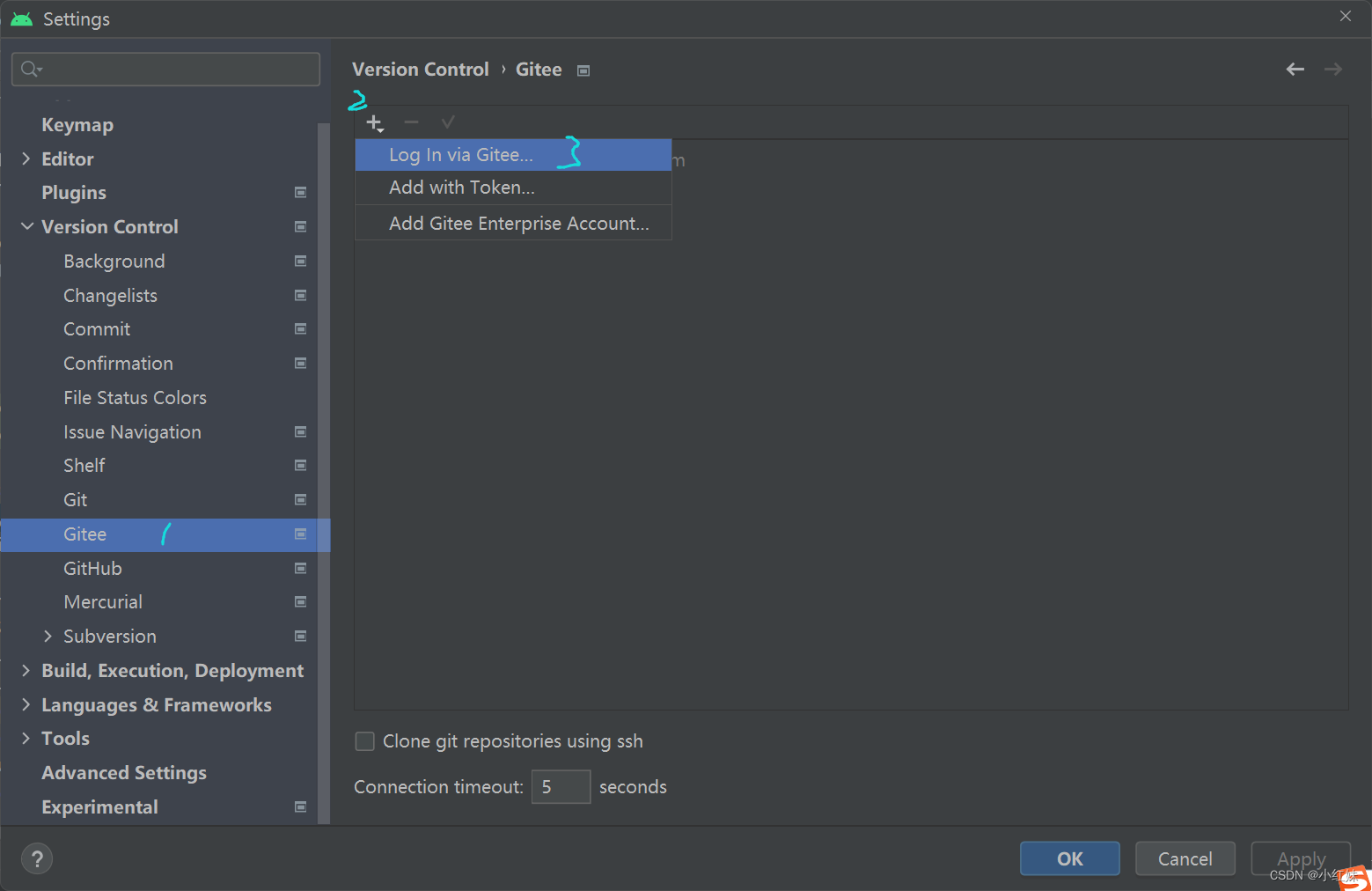Select Issue Navigation settings item

[x=132, y=431]
